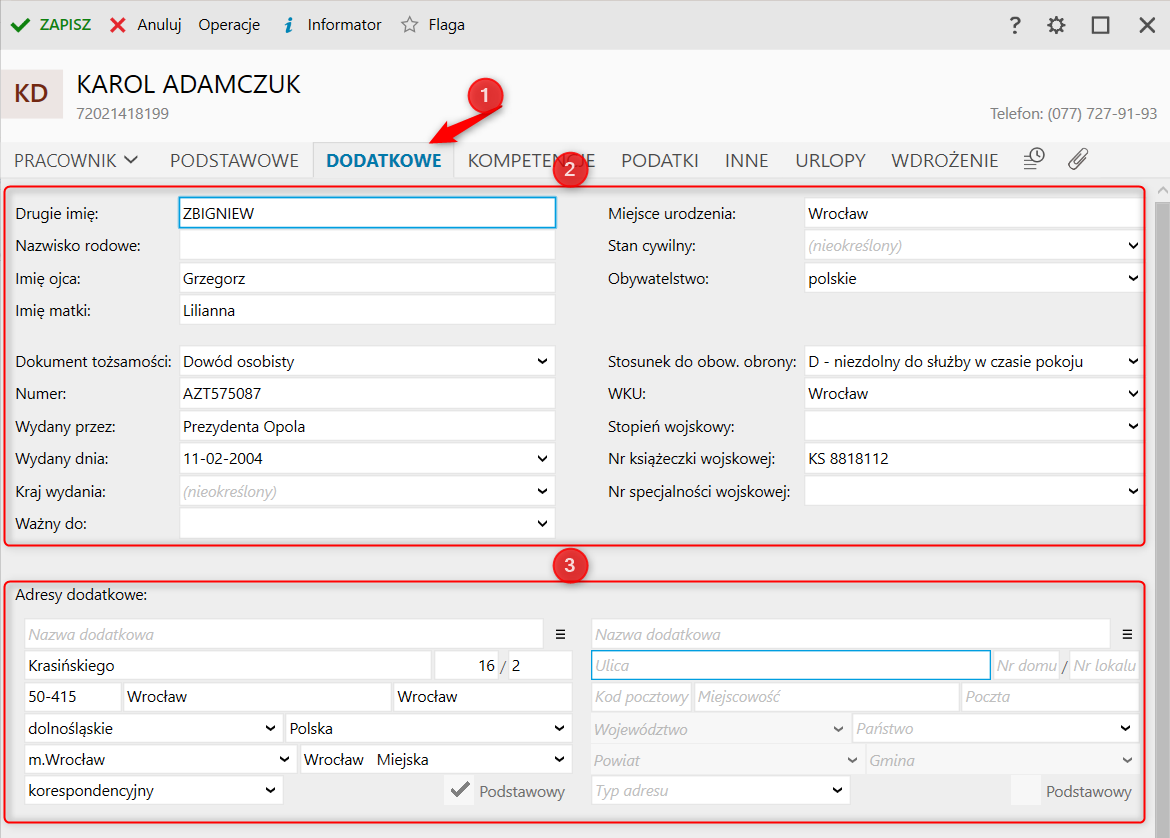Open Nr specjalności wojskowej dropdown

[1133, 491]
